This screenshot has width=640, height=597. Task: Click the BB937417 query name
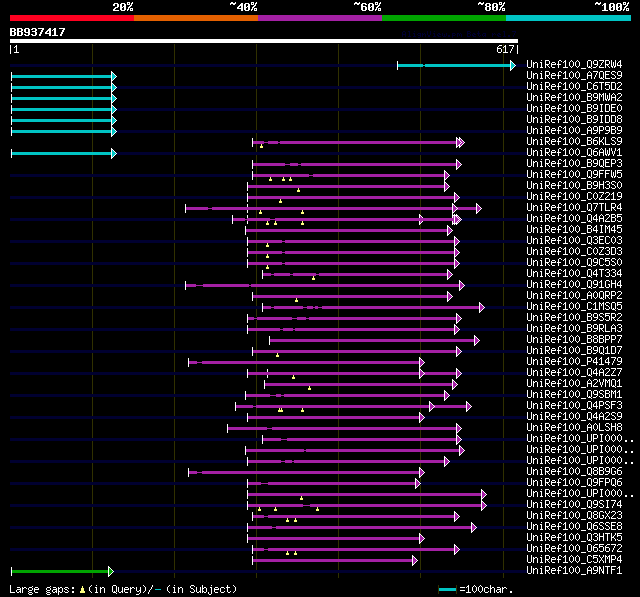37,32
